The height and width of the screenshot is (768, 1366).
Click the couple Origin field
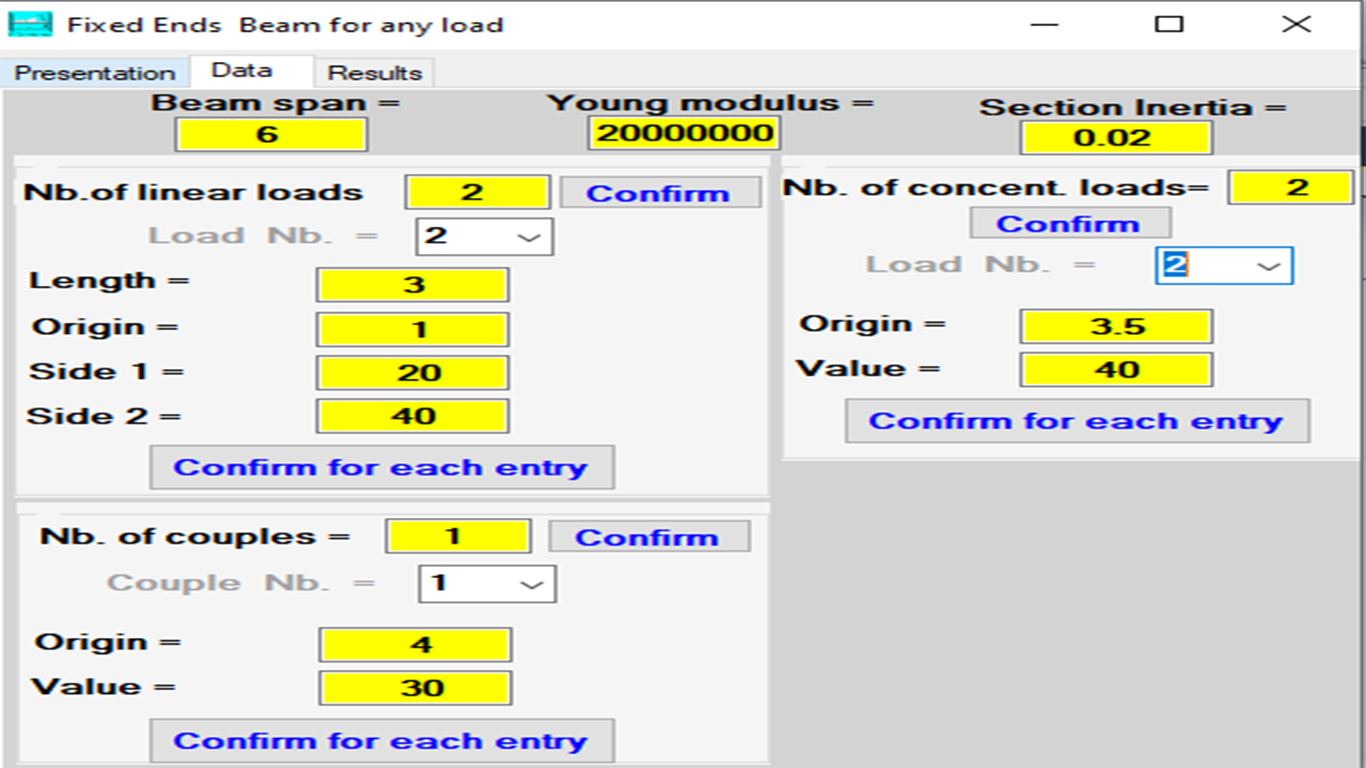(x=415, y=645)
